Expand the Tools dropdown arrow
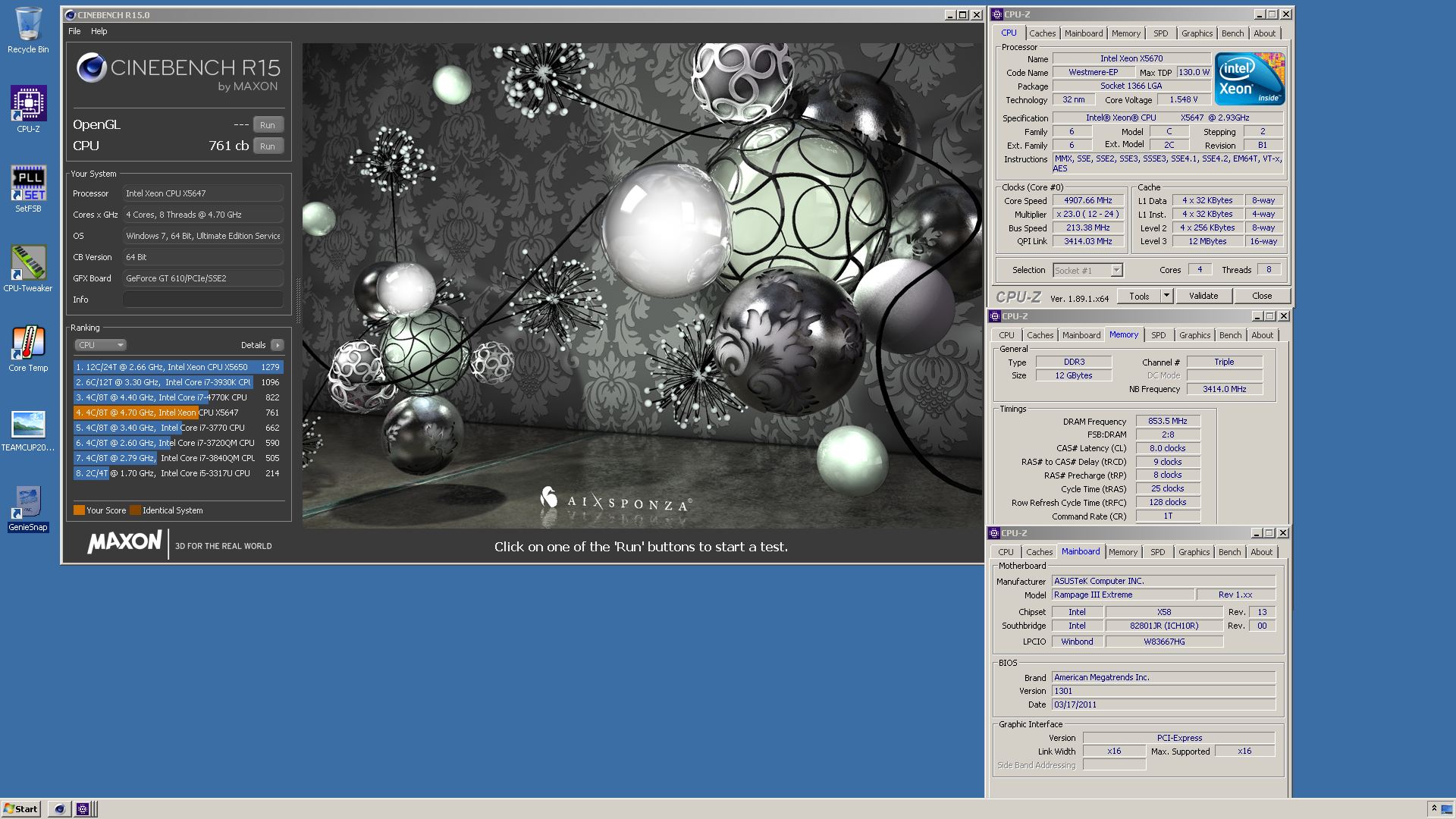Image resolution: width=1456 pixels, height=819 pixels. [x=1167, y=297]
